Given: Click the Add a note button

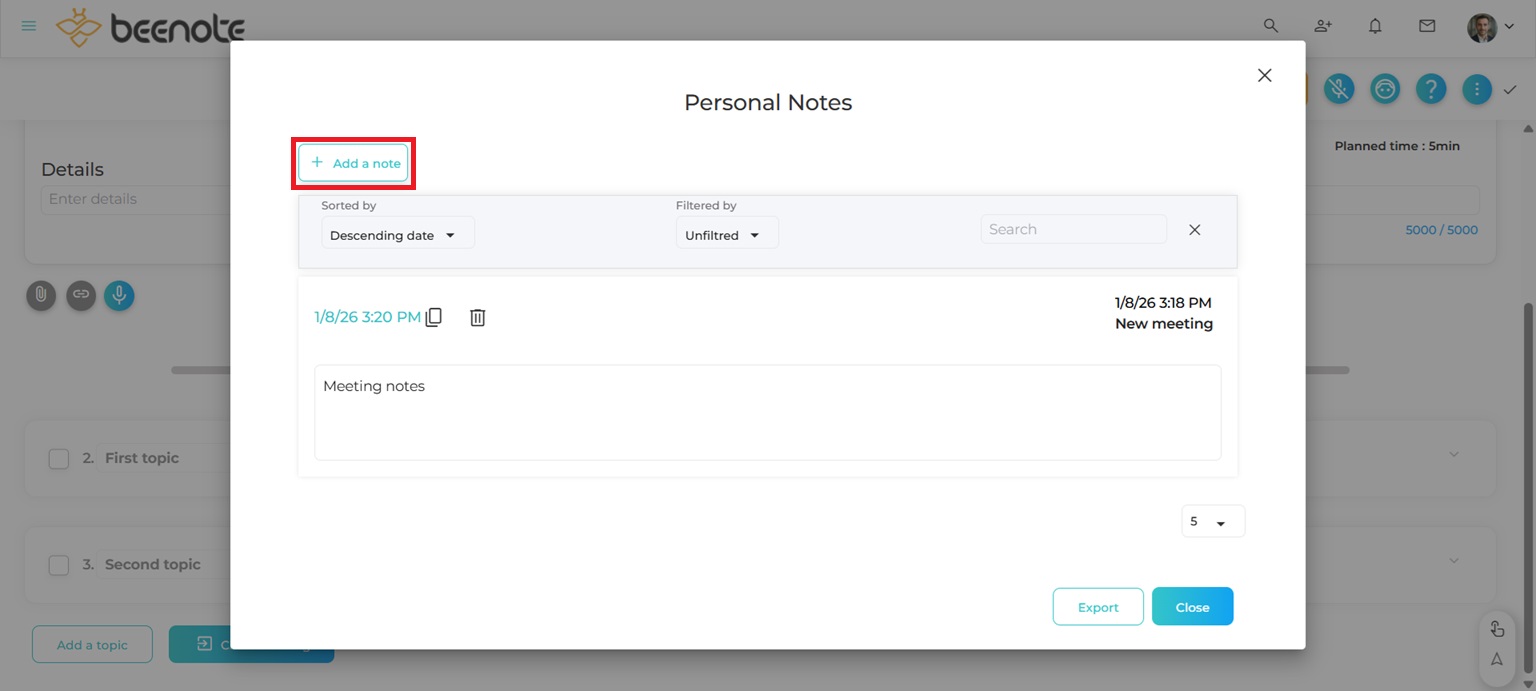Looking at the screenshot, I should (x=354, y=163).
